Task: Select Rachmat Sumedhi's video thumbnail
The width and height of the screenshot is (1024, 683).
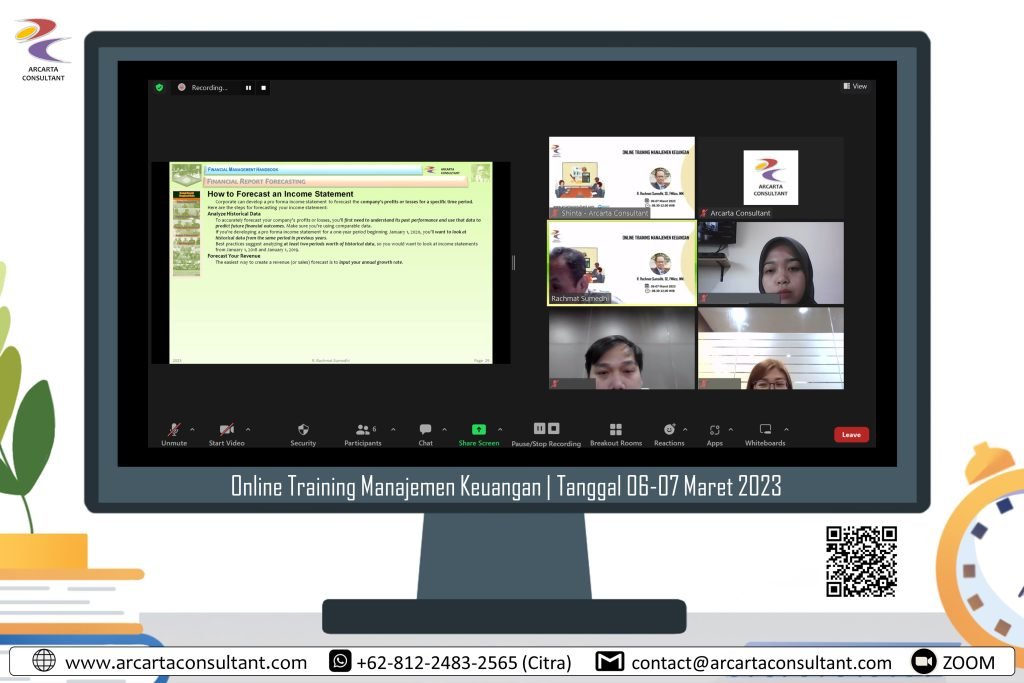Action: 621,262
